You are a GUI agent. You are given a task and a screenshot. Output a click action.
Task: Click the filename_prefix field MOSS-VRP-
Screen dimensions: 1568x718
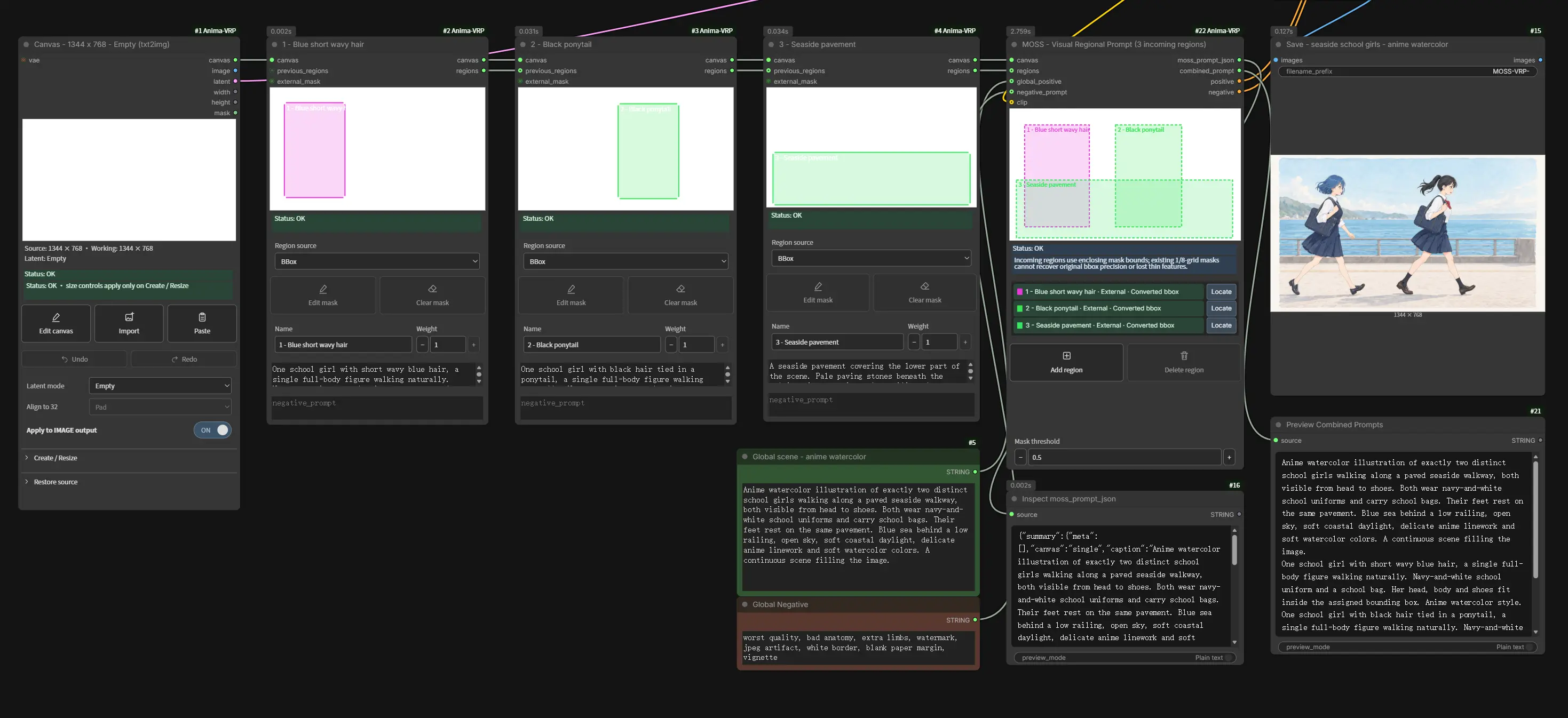tap(1407, 71)
